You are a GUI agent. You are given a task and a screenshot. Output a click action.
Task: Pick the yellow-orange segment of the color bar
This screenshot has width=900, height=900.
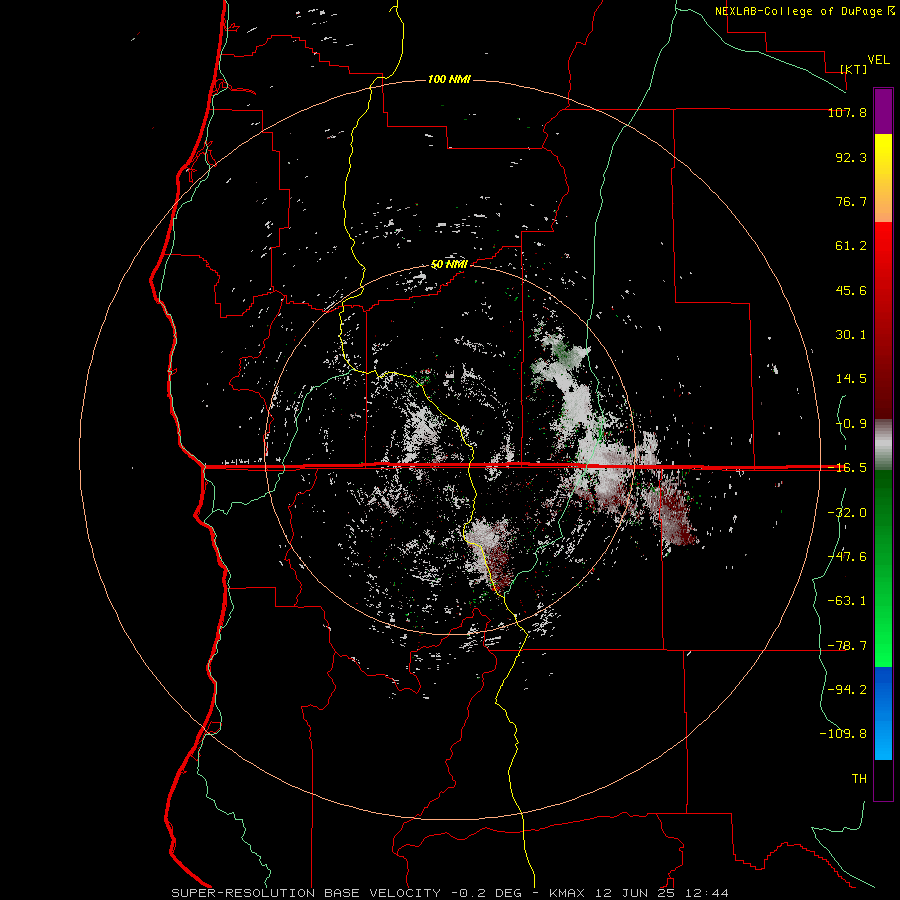(x=883, y=178)
